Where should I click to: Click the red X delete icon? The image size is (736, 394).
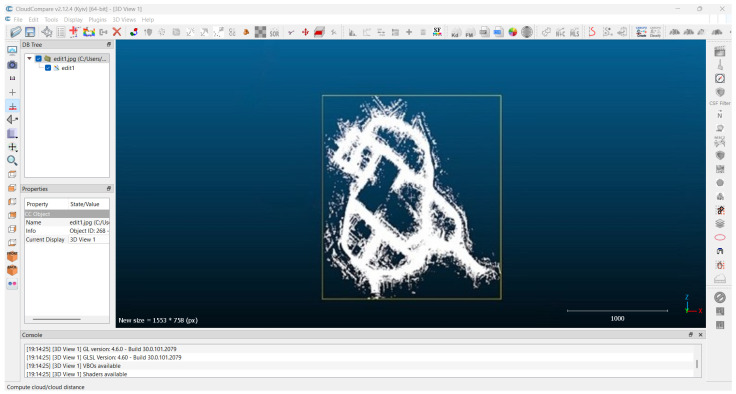(117, 32)
